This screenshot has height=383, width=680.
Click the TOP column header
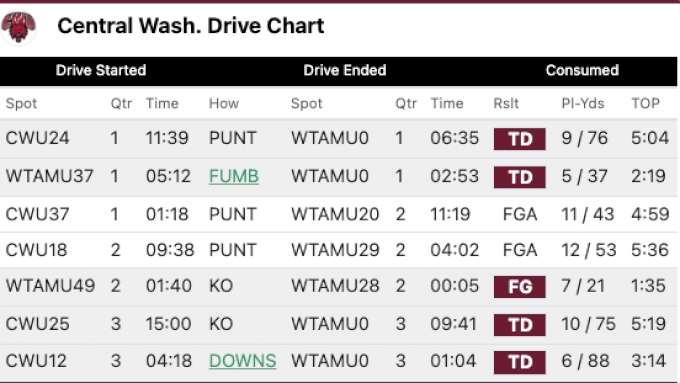645,103
